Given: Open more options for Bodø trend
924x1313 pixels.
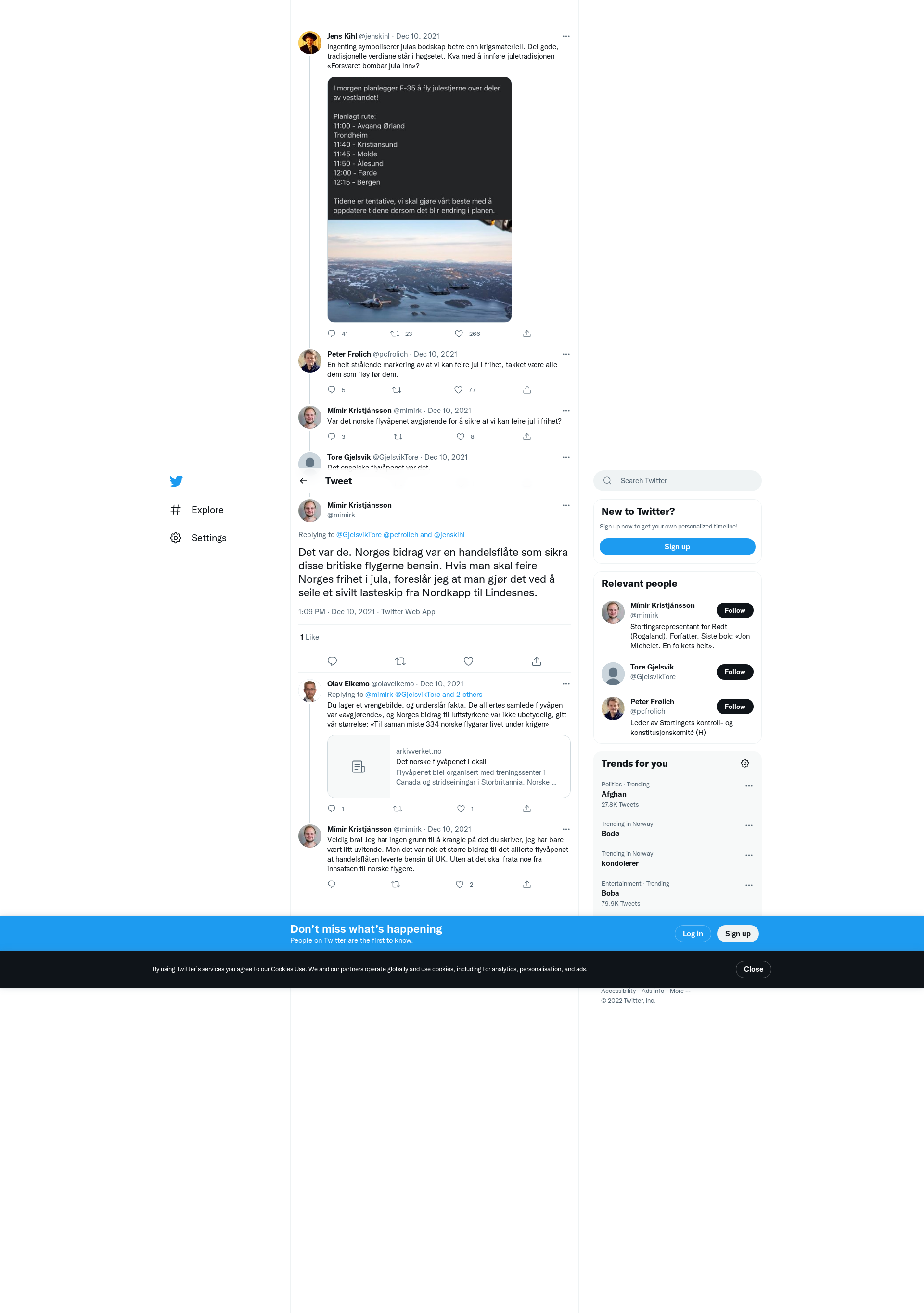Looking at the screenshot, I should (749, 825).
